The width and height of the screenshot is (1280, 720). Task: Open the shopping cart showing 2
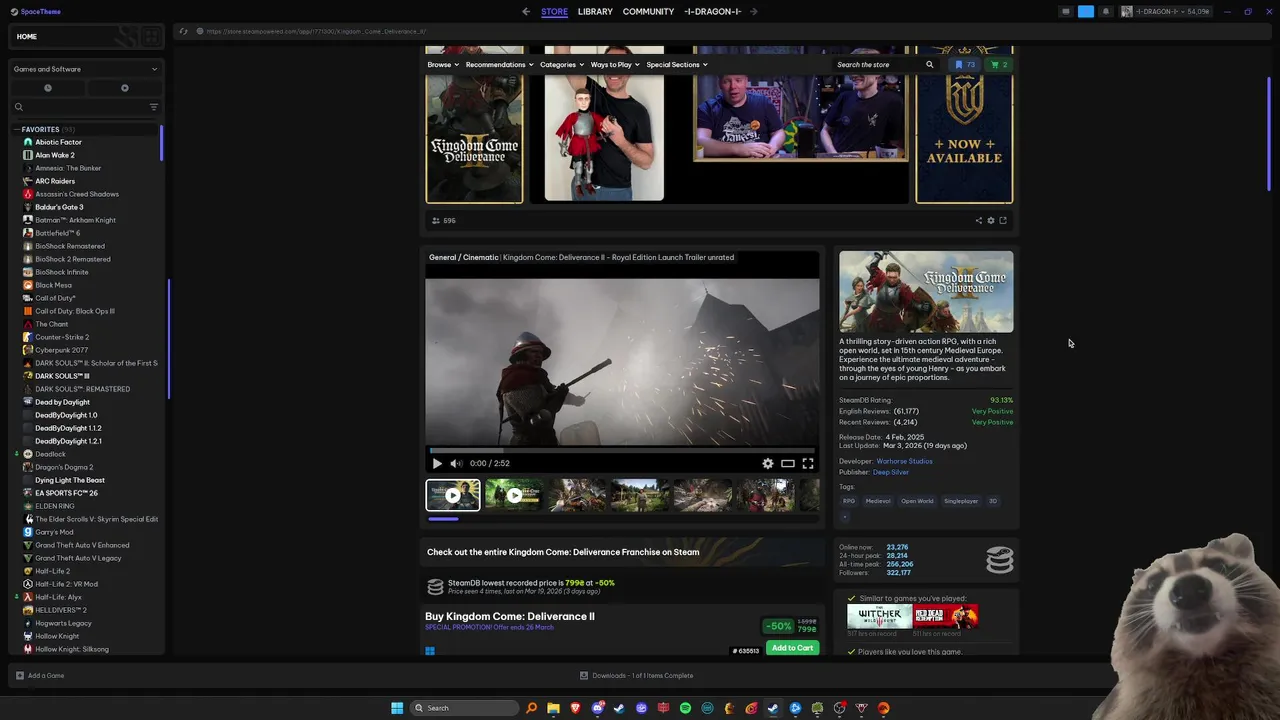tap(999, 65)
